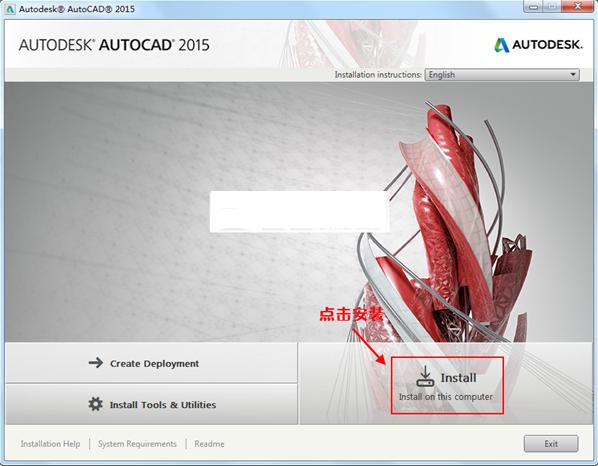Minimize the AutoCAD 2015 installer window
This screenshot has height=466, width=598.
pos(533,6)
